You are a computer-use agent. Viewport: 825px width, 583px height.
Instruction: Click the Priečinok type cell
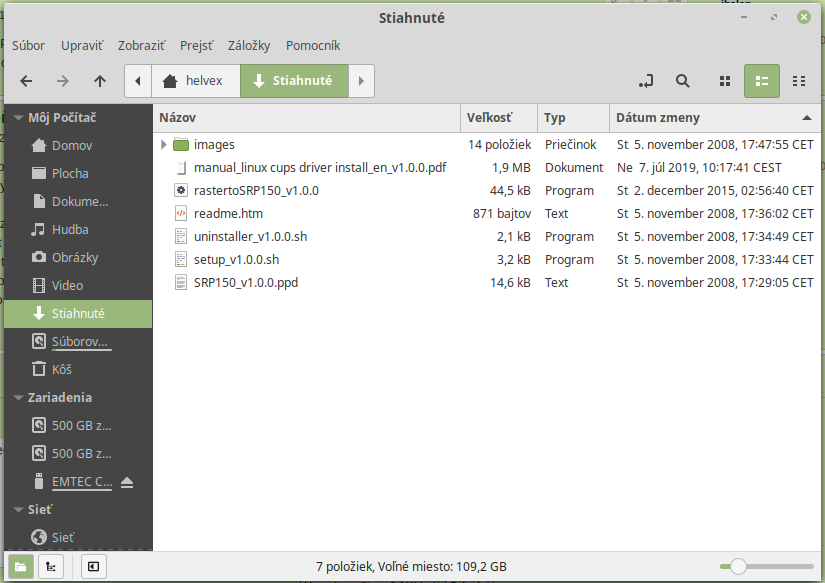570,145
